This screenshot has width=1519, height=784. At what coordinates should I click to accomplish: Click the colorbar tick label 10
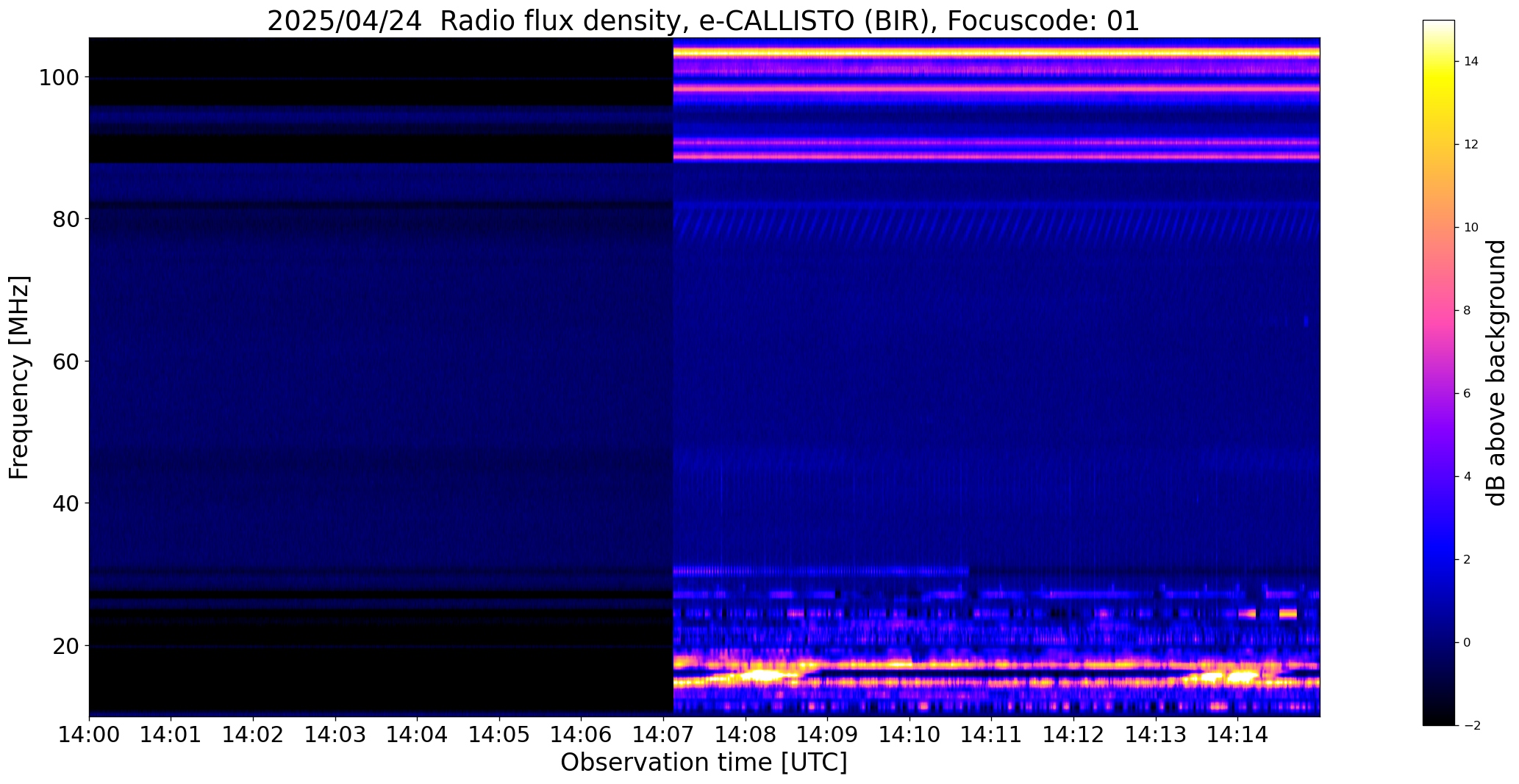tap(1471, 228)
